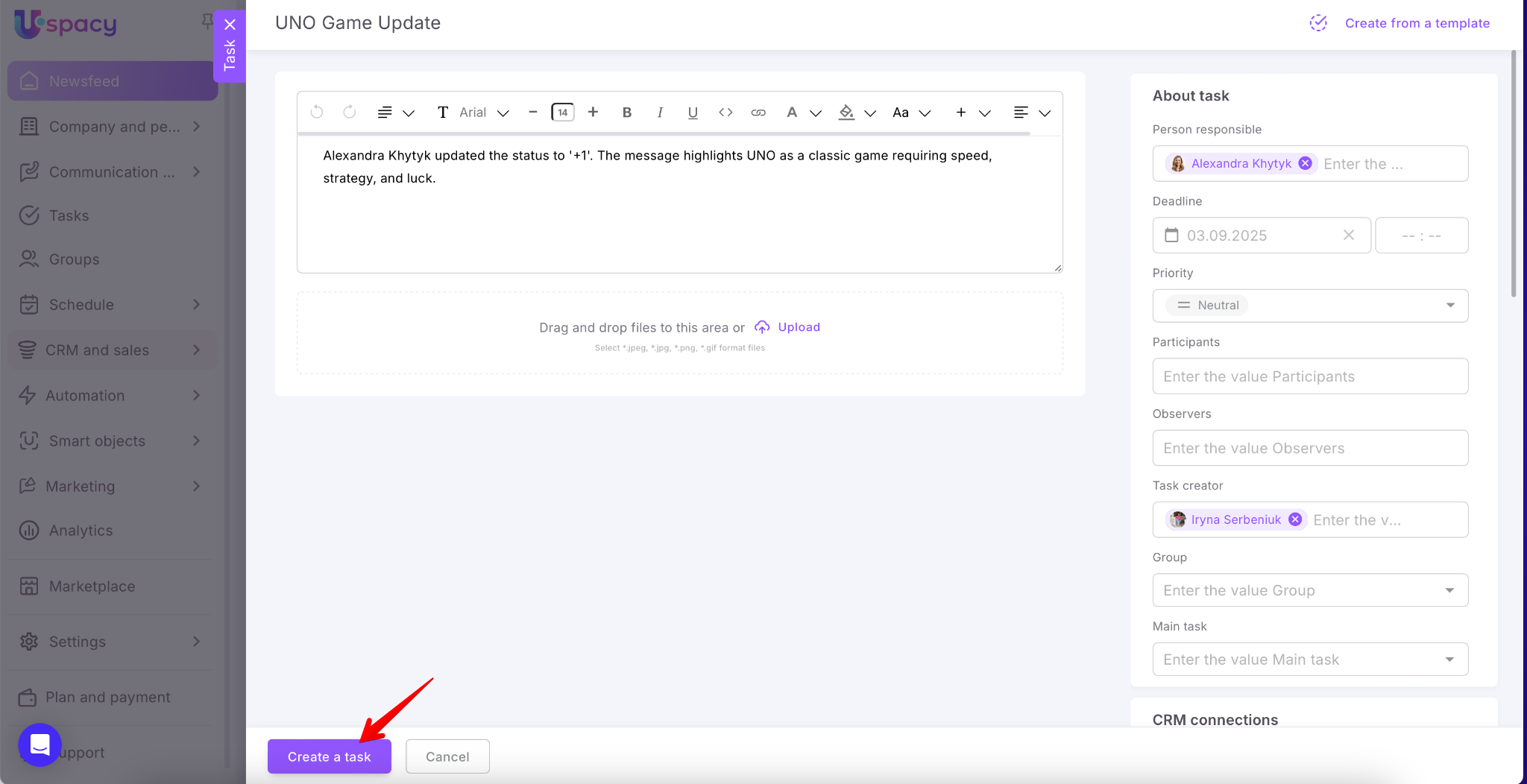This screenshot has width=1527, height=784.
Task: Open Create from a template link
Action: (x=1417, y=23)
